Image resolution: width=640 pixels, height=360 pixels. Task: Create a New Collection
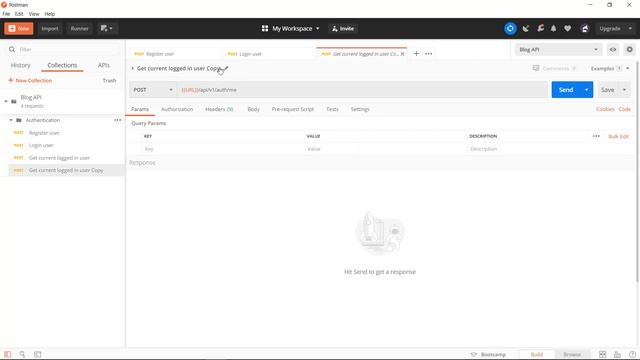coord(30,80)
